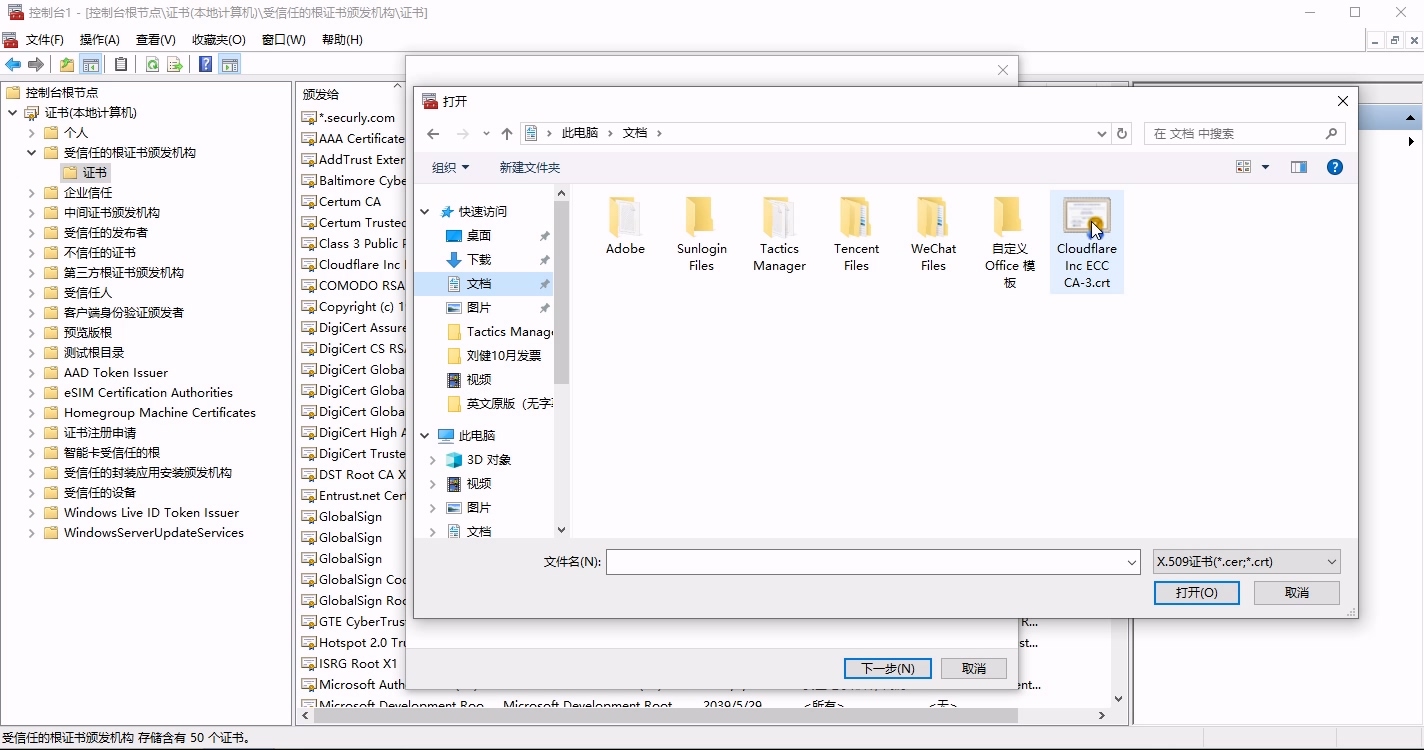Click the Open dialog Up arrow
Screen dimensions: 1424x750
coord(507,134)
